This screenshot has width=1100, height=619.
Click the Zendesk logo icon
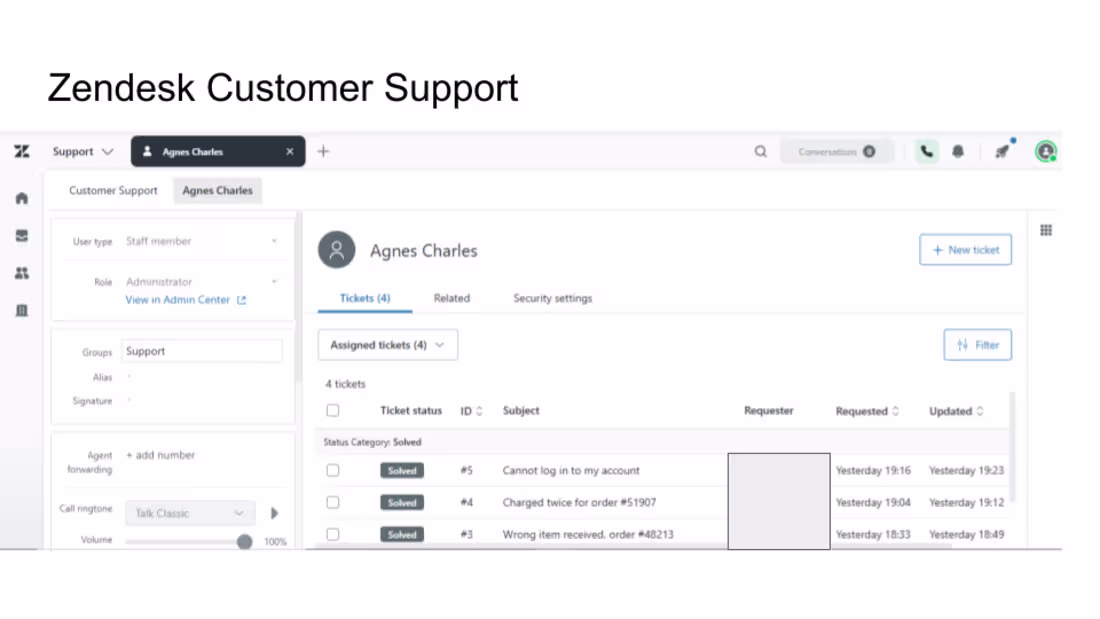tap(22, 152)
